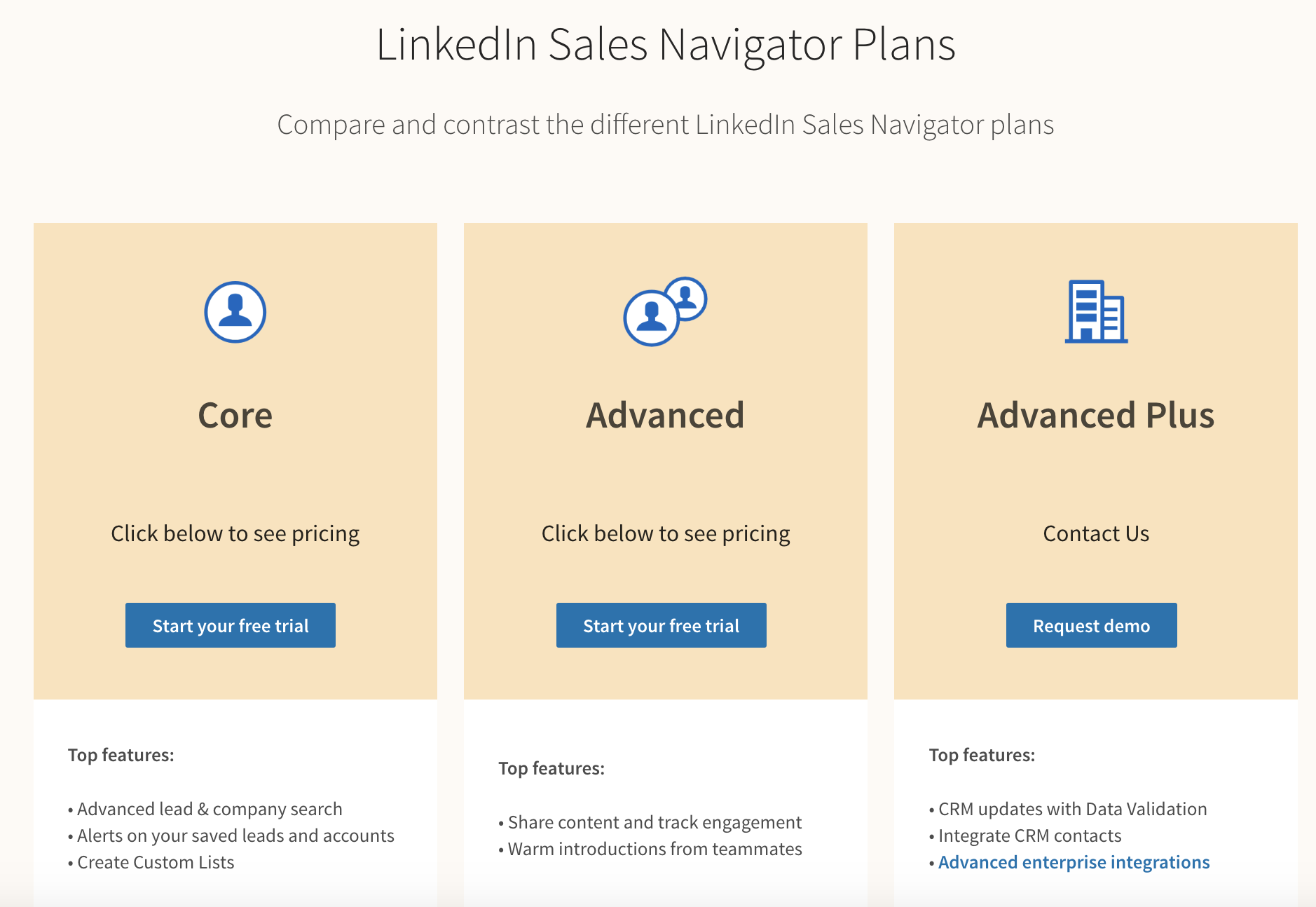This screenshot has width=1316, height=907.
Task: Start your free trial for the Core plan
Action: coord(230,625)
